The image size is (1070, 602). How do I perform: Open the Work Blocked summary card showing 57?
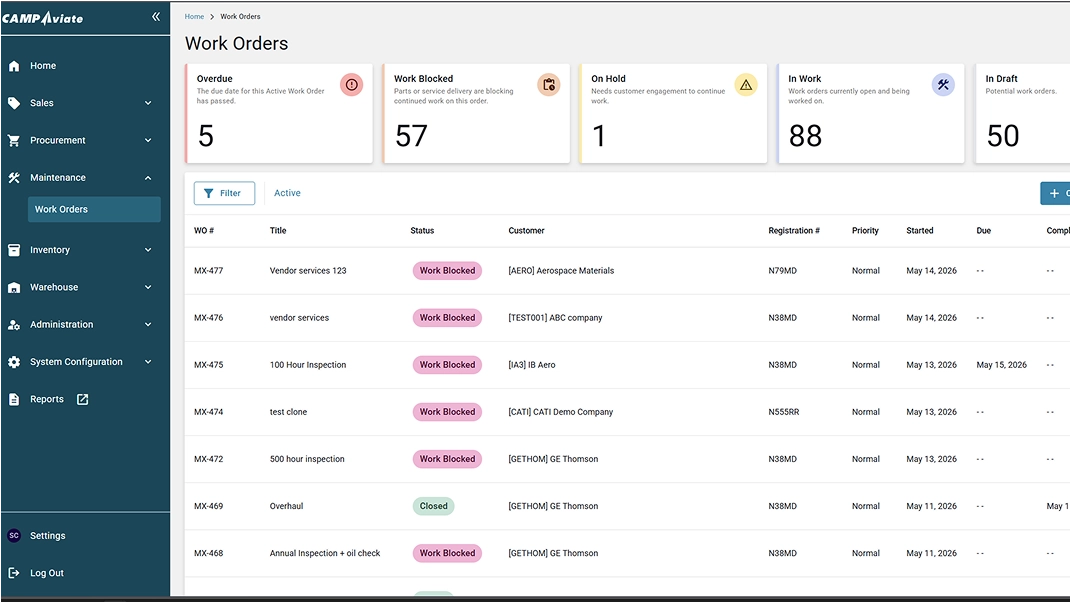(476, 113)
